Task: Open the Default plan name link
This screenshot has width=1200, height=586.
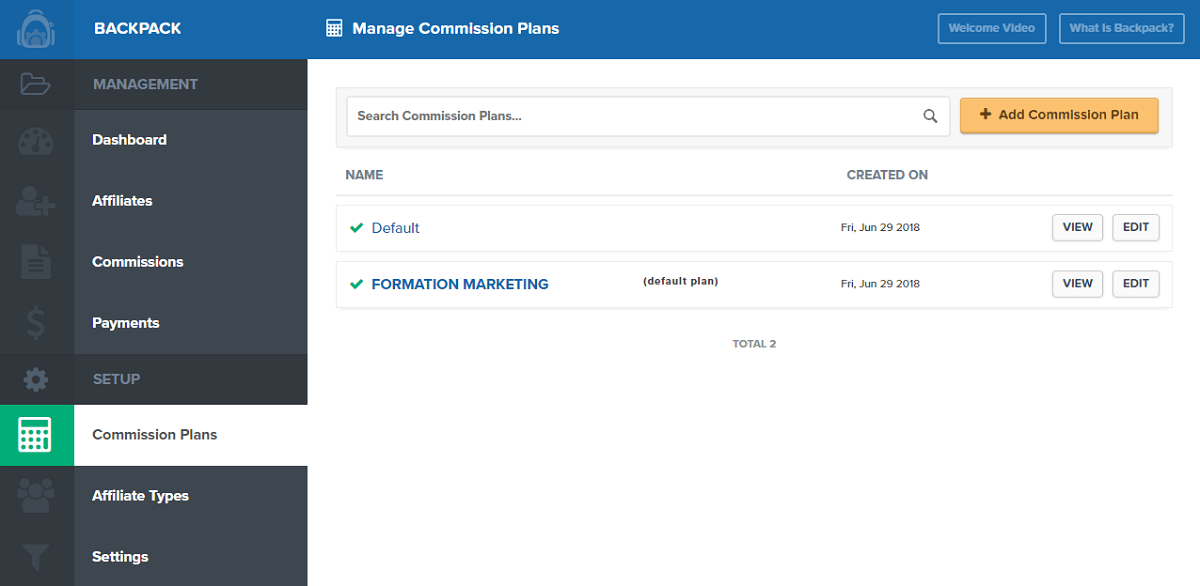Action: pos(395,228)
